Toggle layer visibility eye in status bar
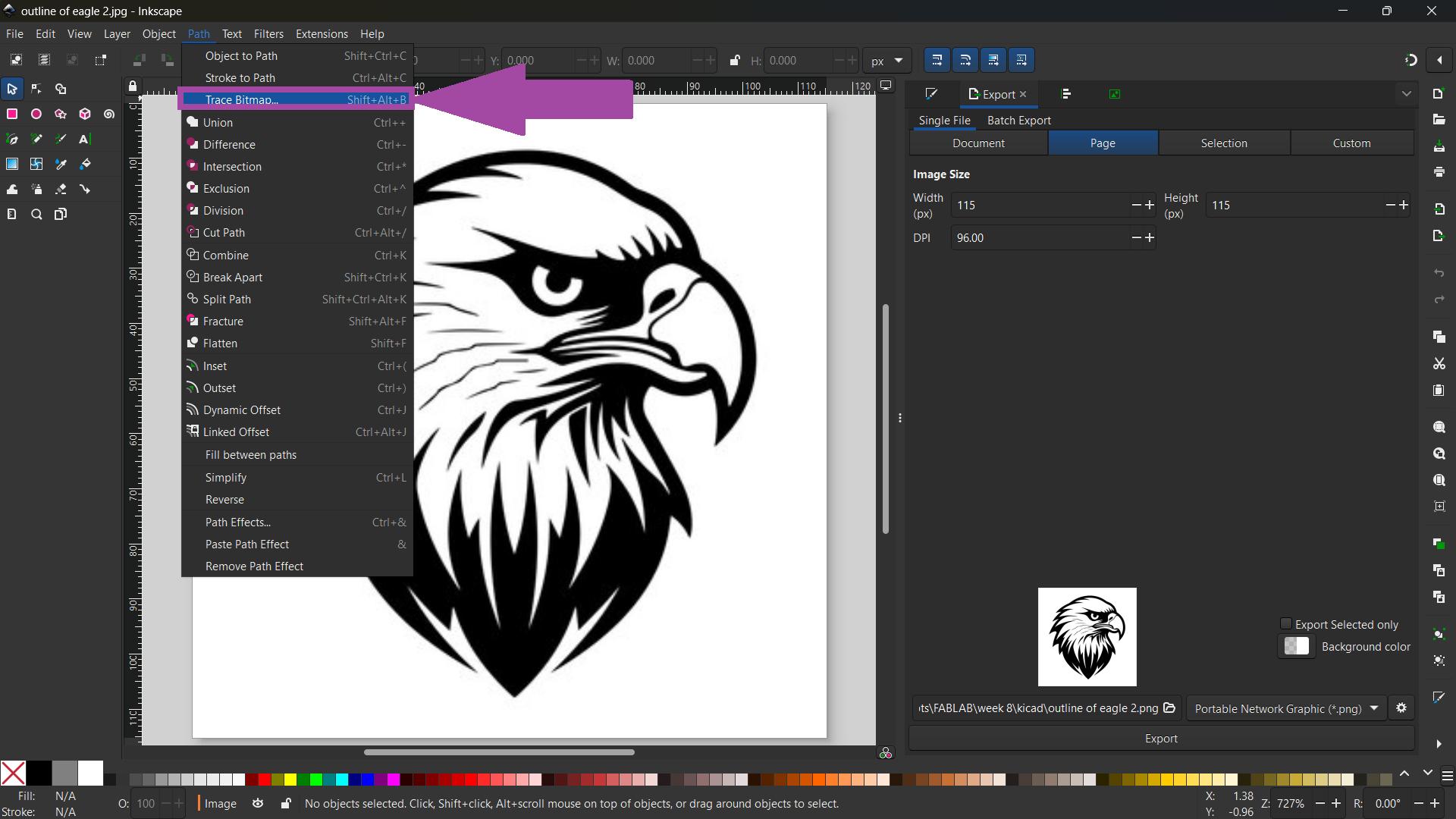Viewport: 1456px width, 819px height. (258, 804)
